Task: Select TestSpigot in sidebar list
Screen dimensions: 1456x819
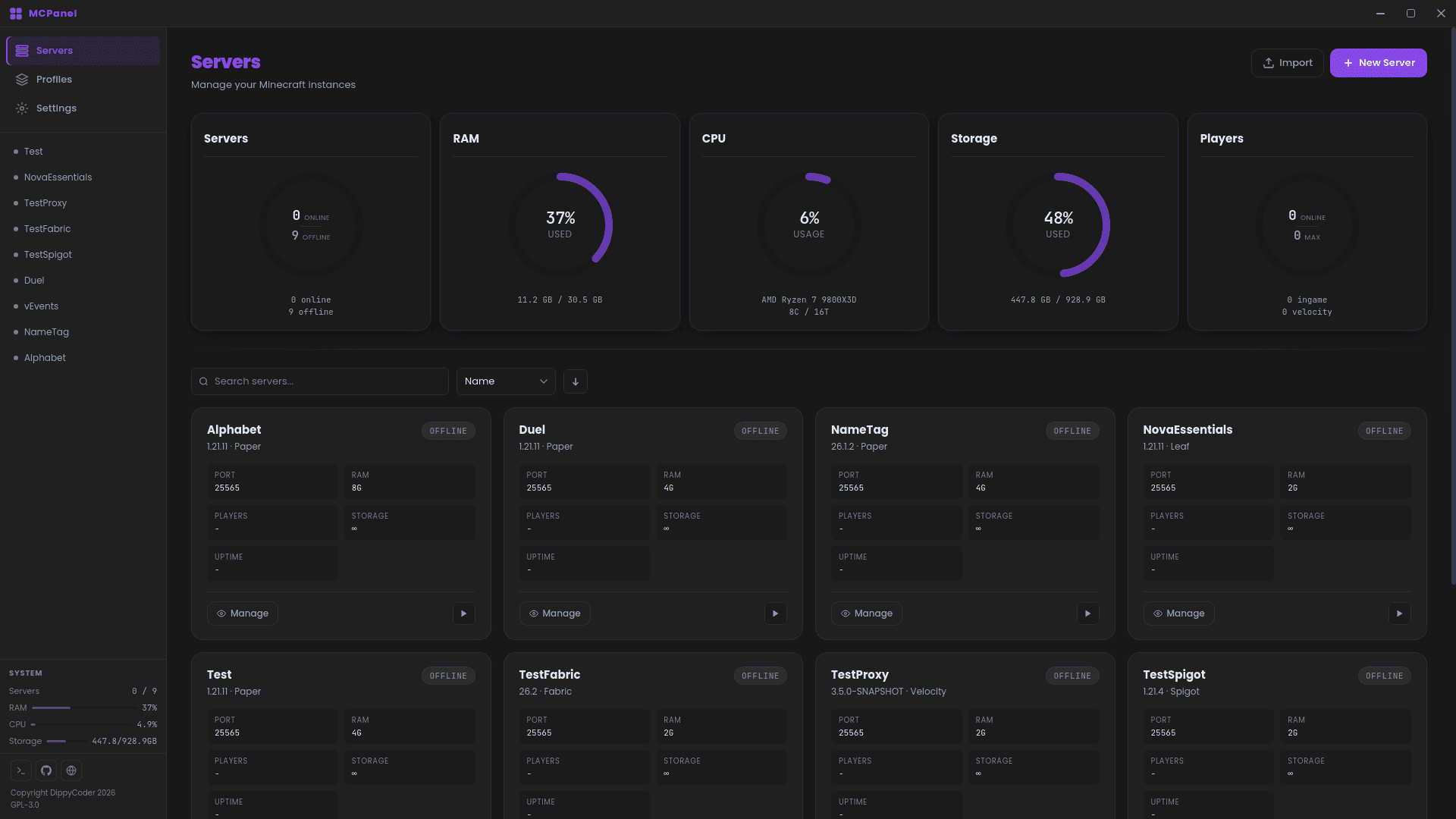Action: (83, 255)
